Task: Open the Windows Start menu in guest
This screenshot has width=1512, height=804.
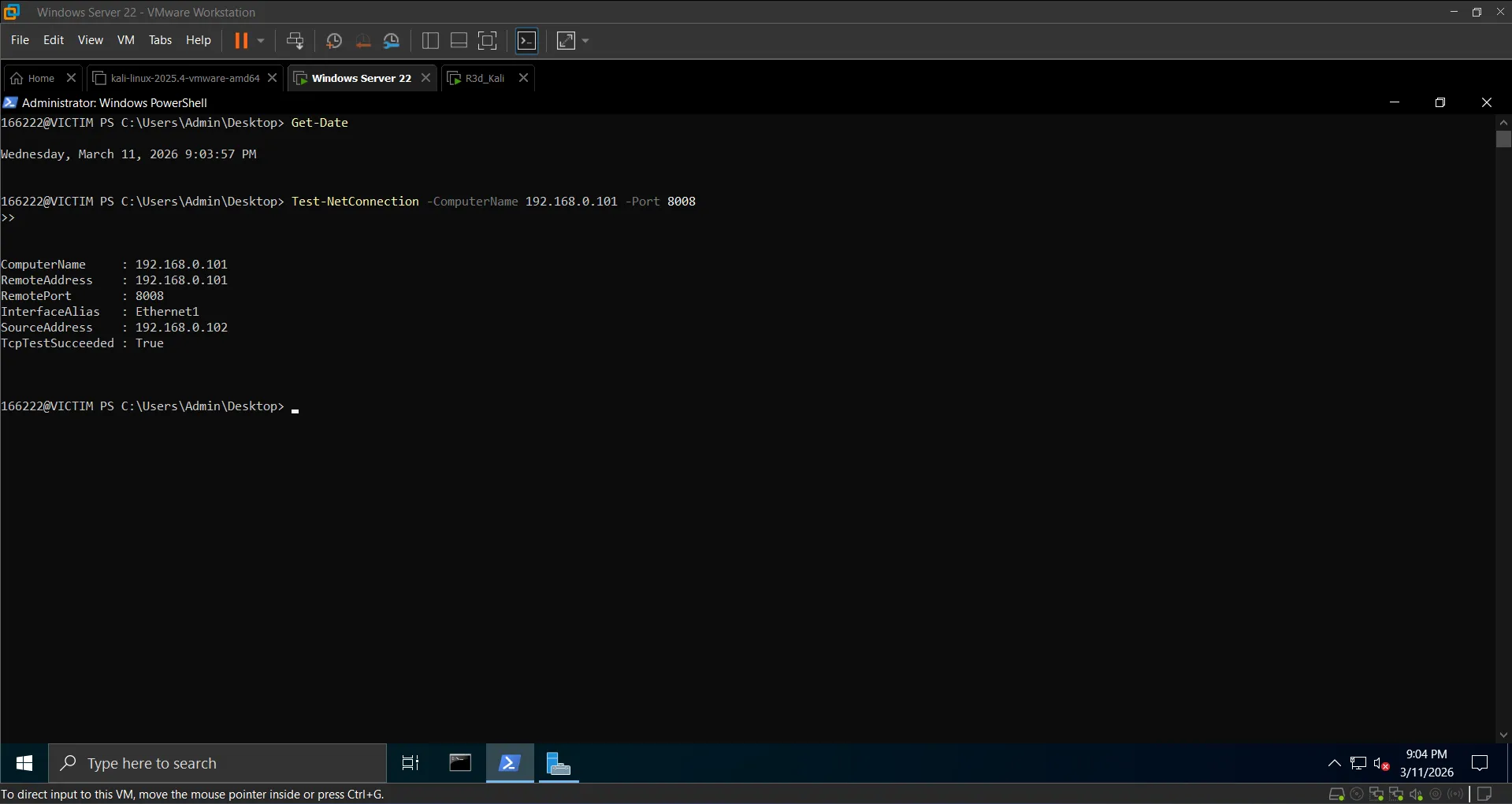Action: (24, 763)
